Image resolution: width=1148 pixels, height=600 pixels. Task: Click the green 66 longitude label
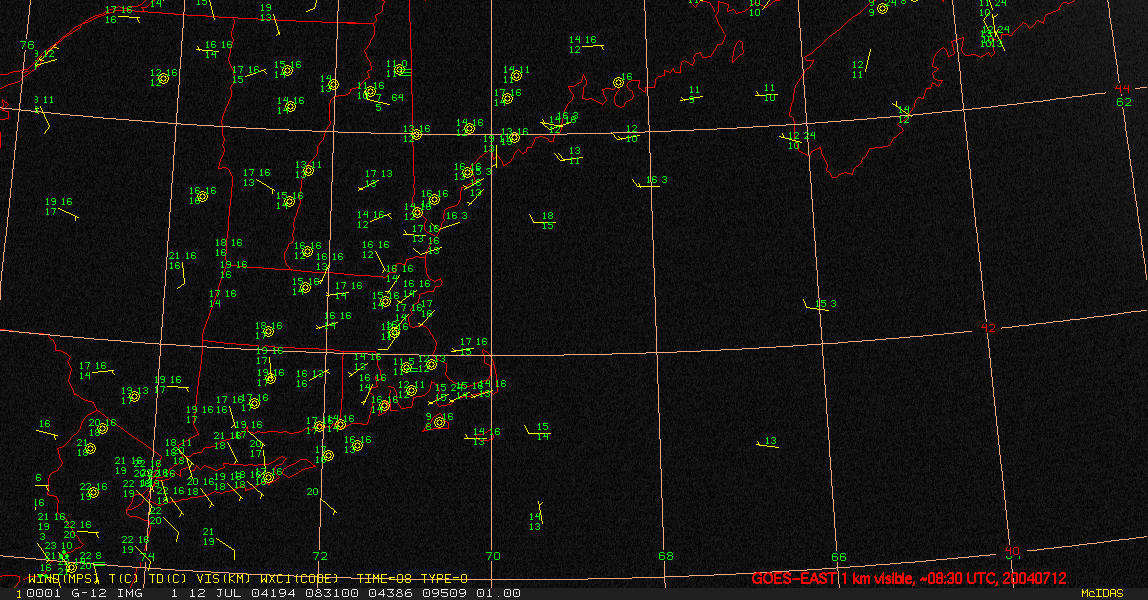click(x=839, y=557)
